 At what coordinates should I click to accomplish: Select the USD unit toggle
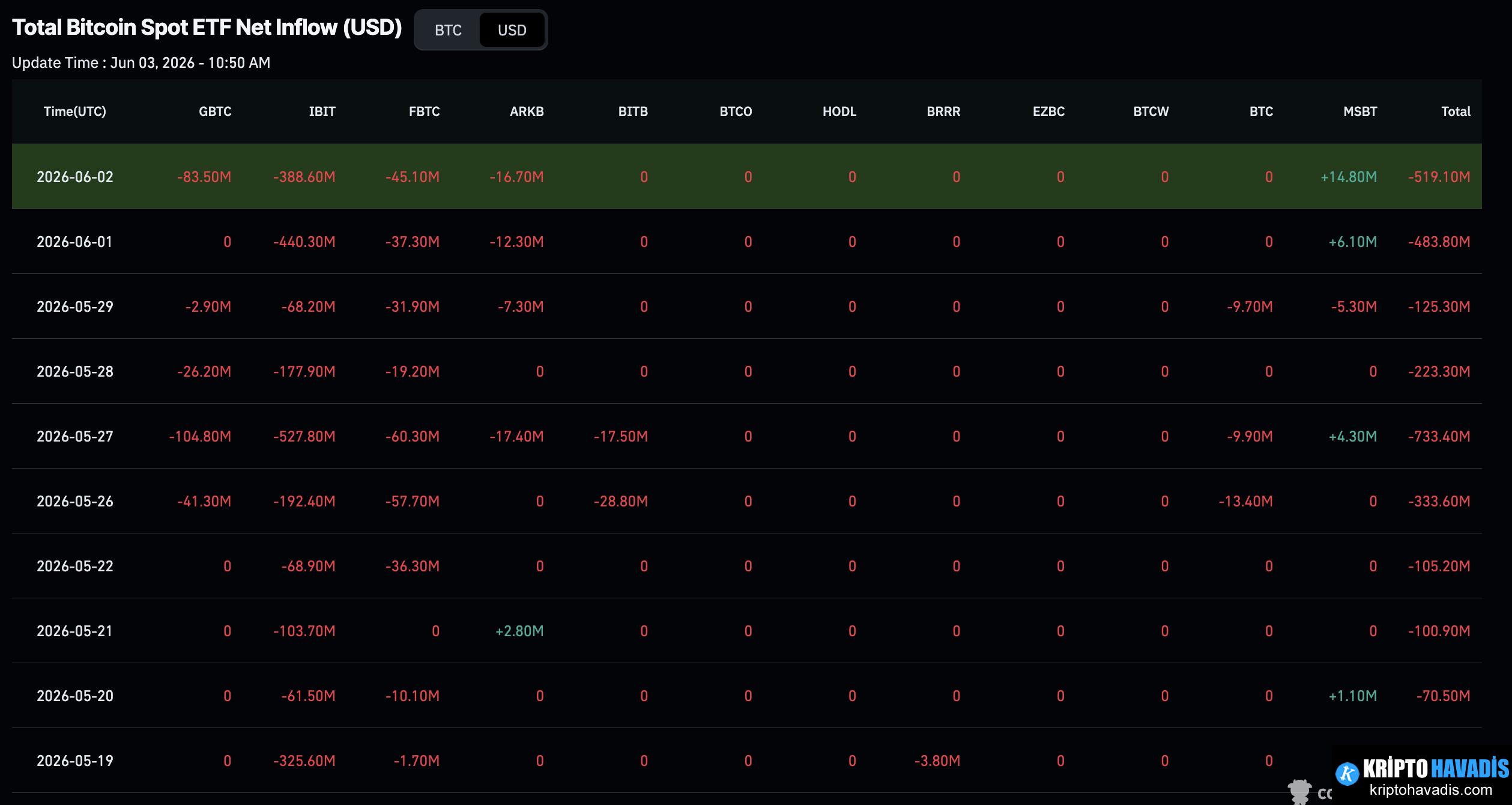(512, 30)
